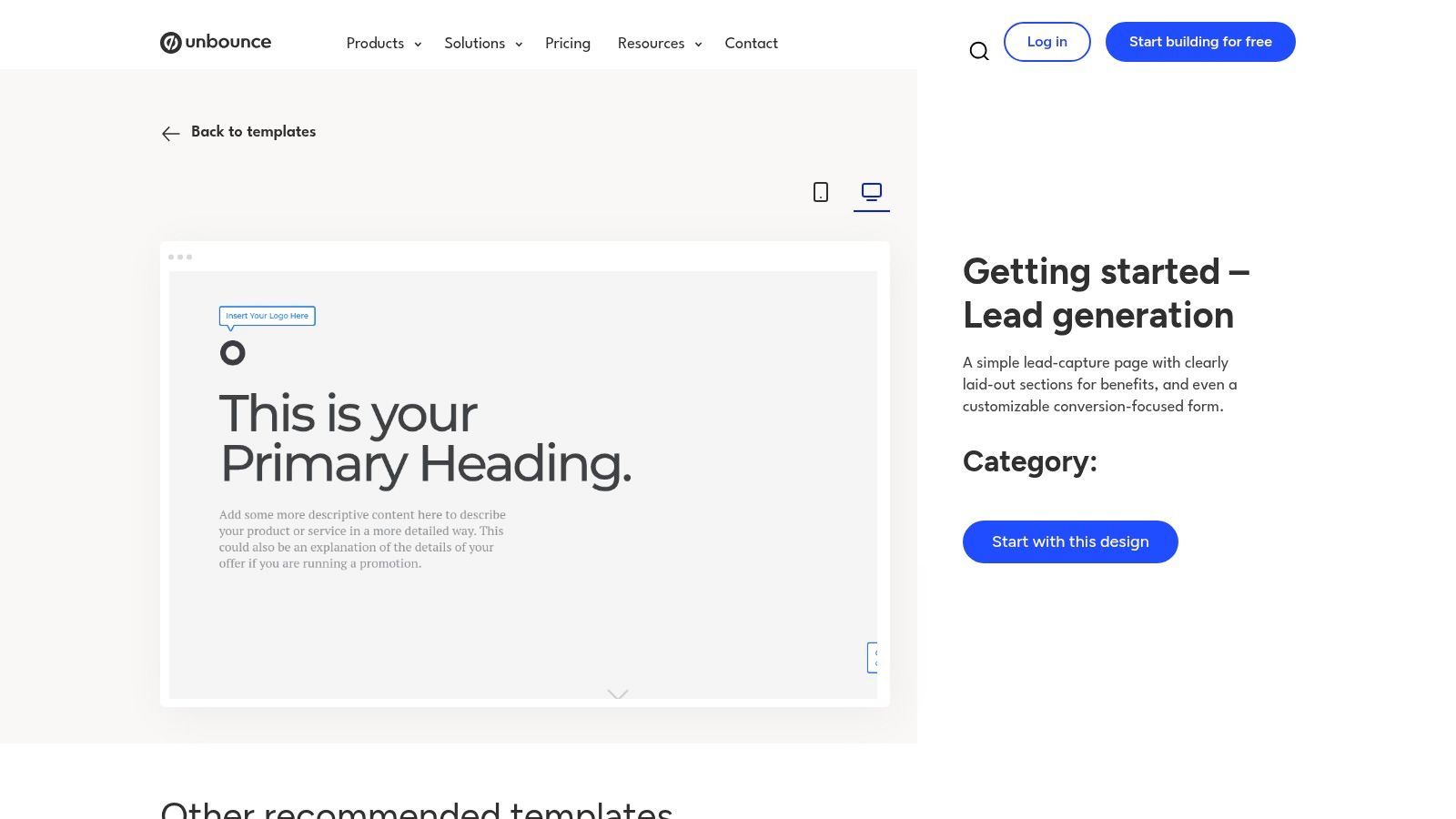The width and height of the screenshot is (1456, 819).
Task: Expand the Resources dropdown chevron
Action: pyautogui.click(x=698, y=44)
